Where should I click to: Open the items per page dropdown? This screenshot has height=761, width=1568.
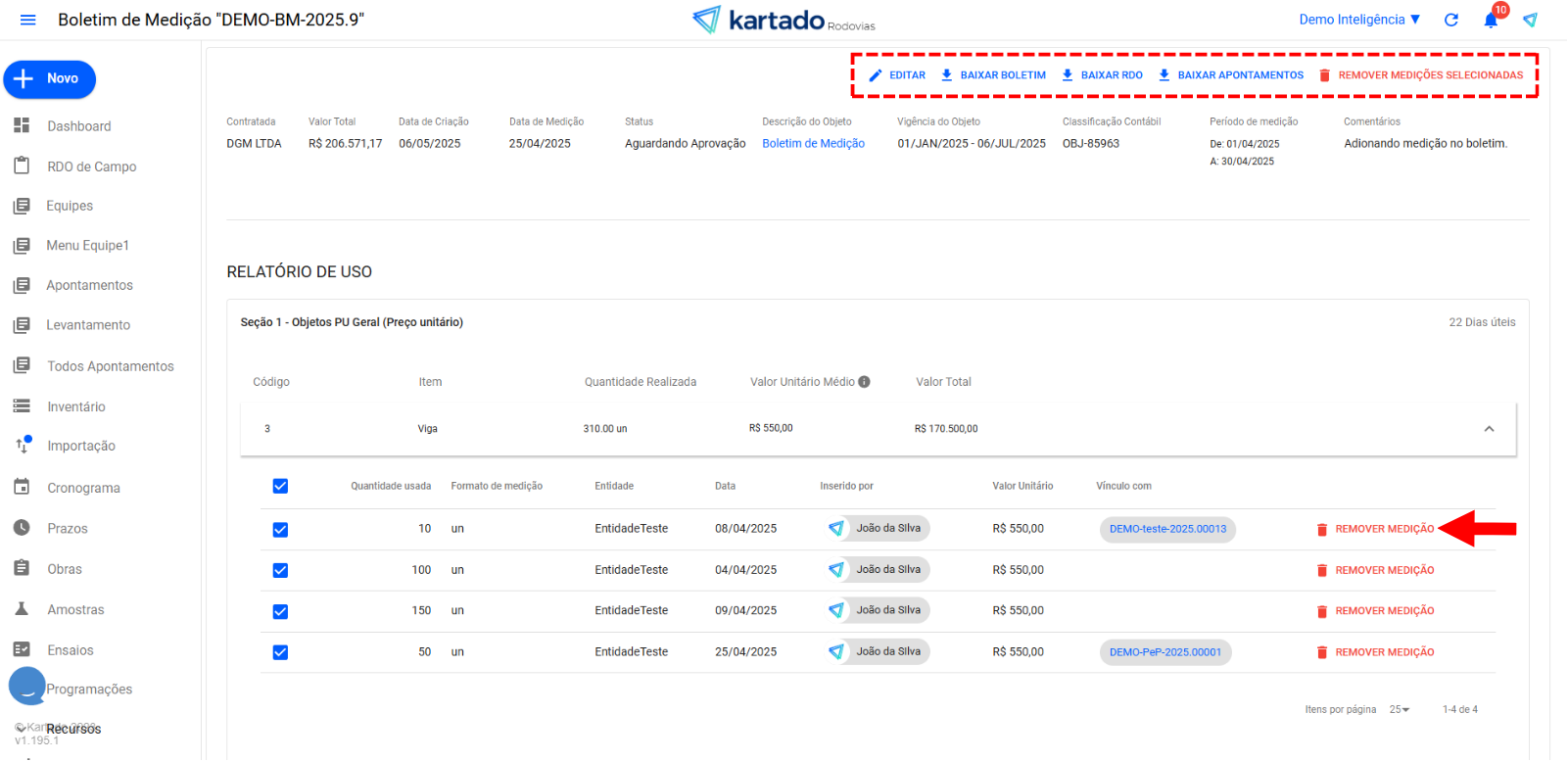1400,709
